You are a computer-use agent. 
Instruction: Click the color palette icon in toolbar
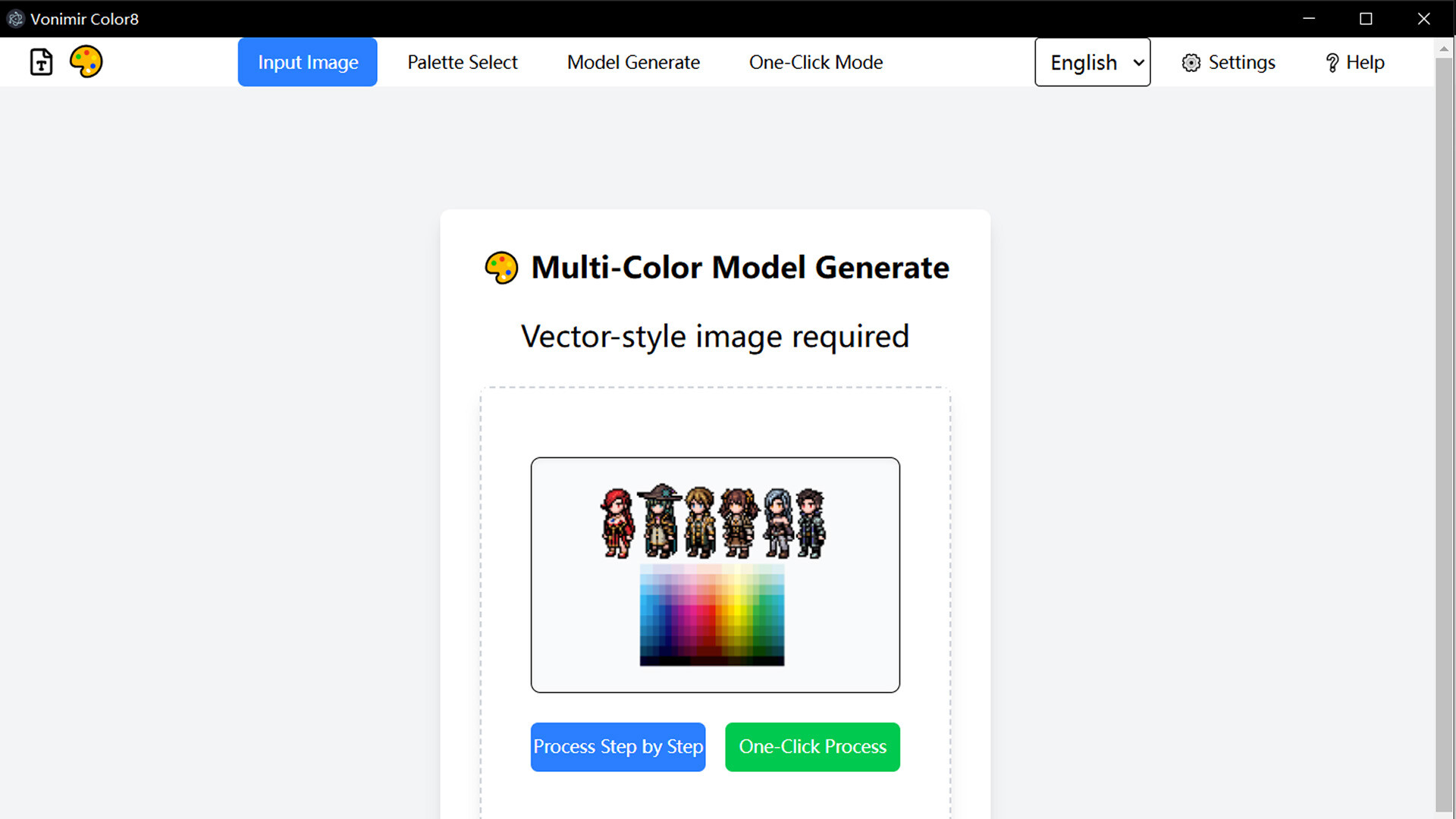tap(86, 61)
